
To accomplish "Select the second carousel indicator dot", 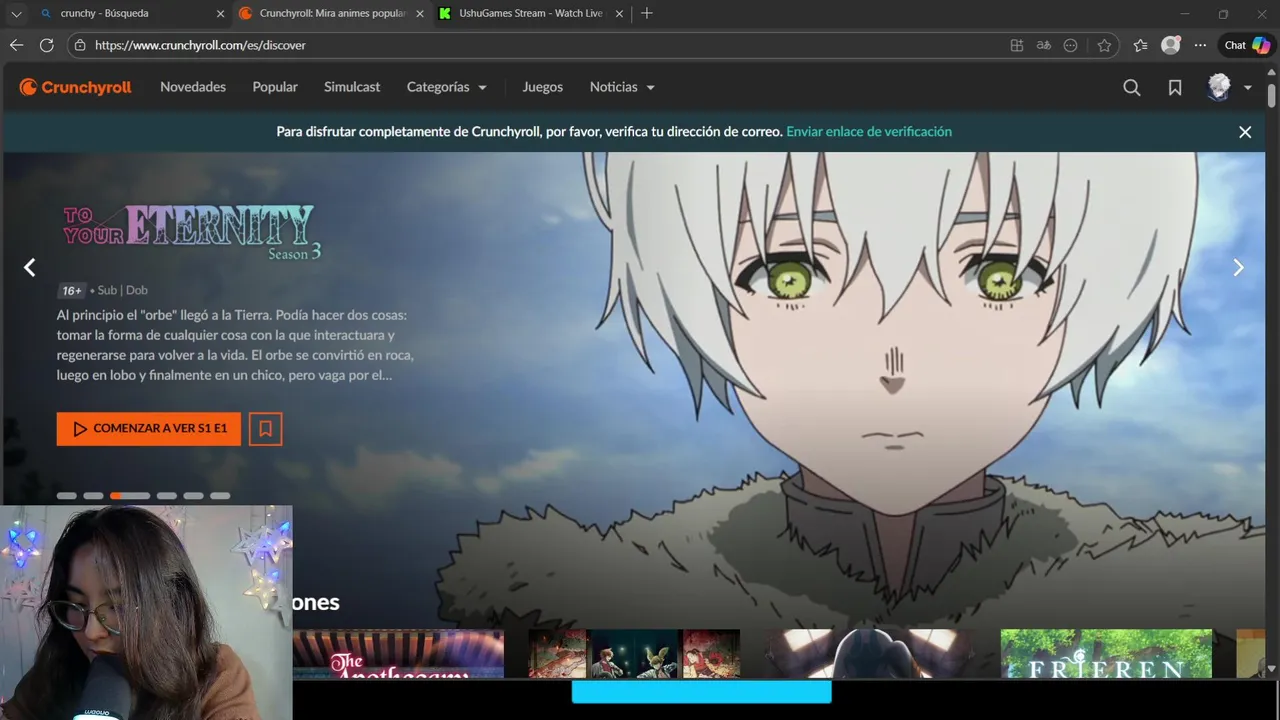I will [x=93, y=496].
